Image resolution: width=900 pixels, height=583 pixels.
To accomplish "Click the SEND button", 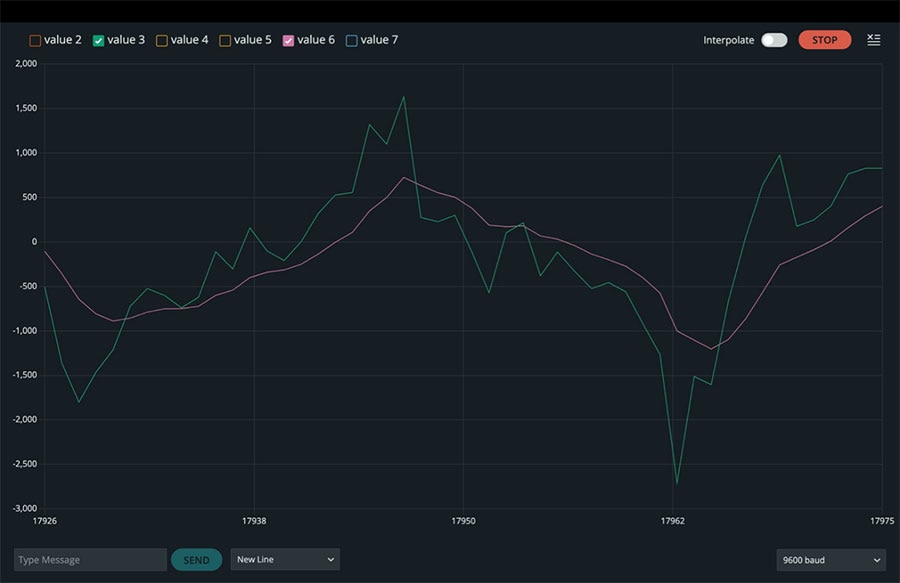I will (x=196, y=560).
